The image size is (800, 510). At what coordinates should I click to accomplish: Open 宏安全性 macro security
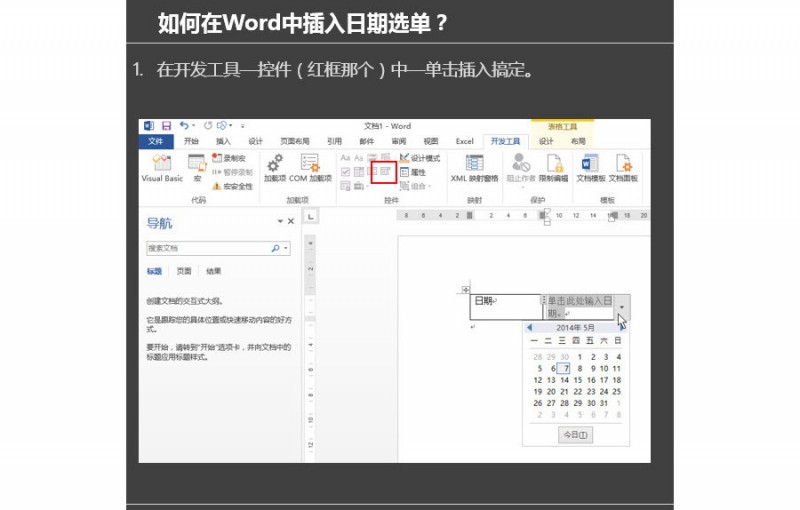click(232, 186)
